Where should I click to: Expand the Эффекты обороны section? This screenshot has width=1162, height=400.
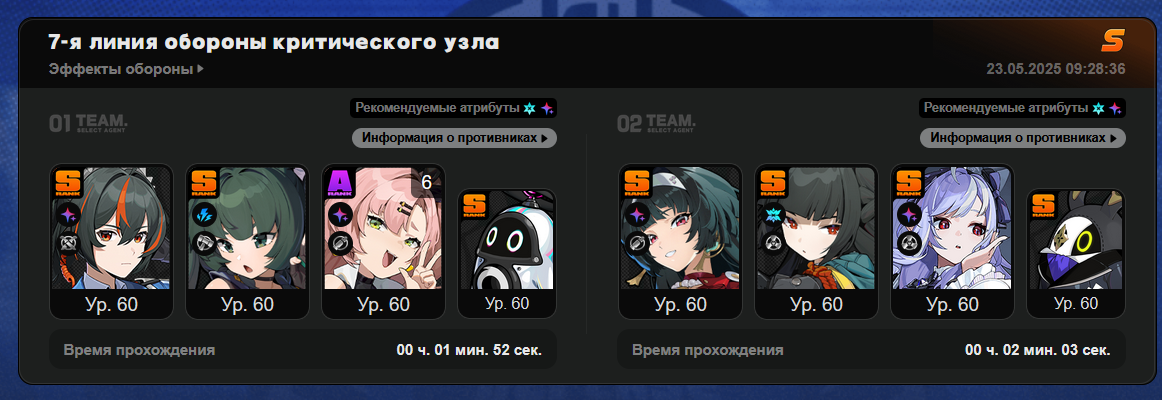[126, 69]
